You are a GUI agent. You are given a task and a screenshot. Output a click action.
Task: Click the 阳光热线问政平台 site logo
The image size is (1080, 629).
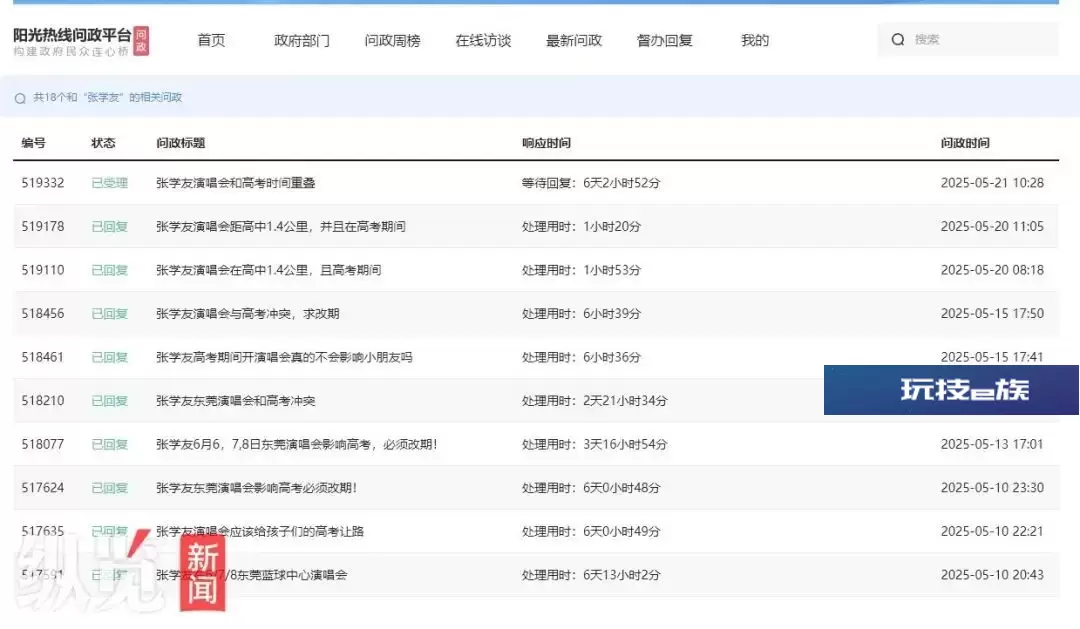pyautogui.click(x=81, y=41)
